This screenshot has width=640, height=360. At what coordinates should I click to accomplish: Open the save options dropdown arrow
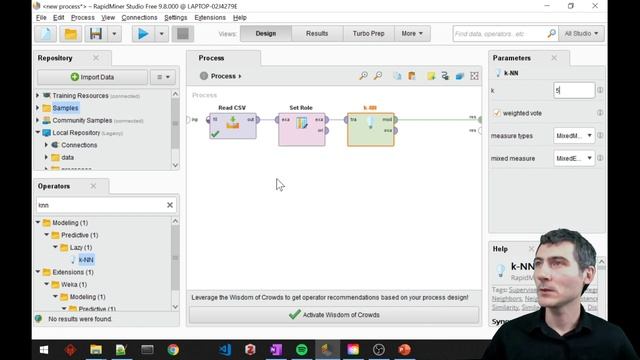114,34
